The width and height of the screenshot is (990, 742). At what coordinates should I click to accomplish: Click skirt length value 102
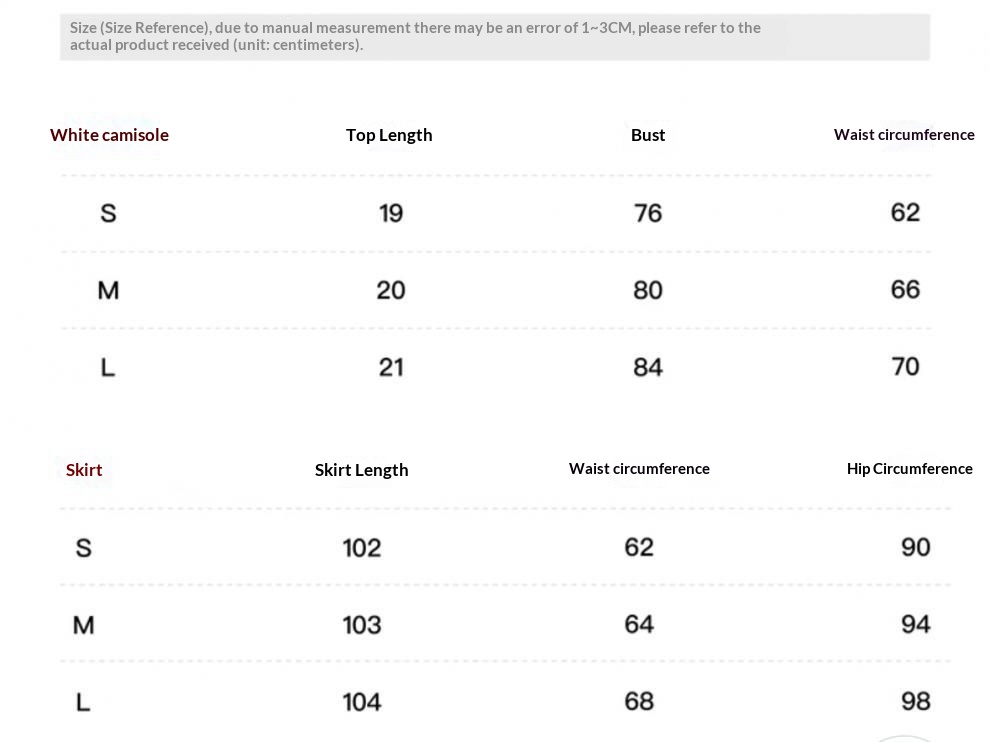362,548
